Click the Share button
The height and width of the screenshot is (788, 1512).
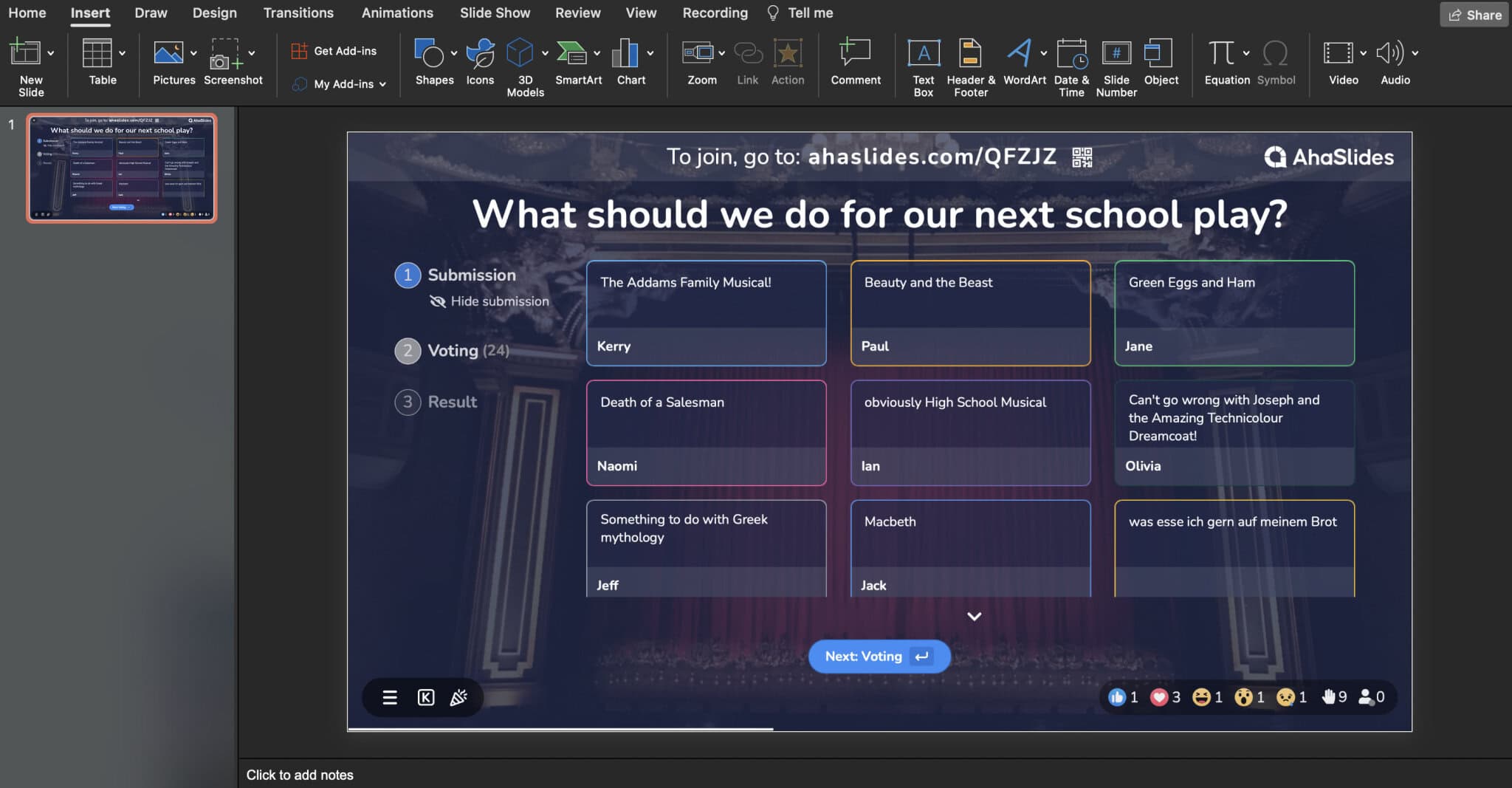[x=1472, y=14]
